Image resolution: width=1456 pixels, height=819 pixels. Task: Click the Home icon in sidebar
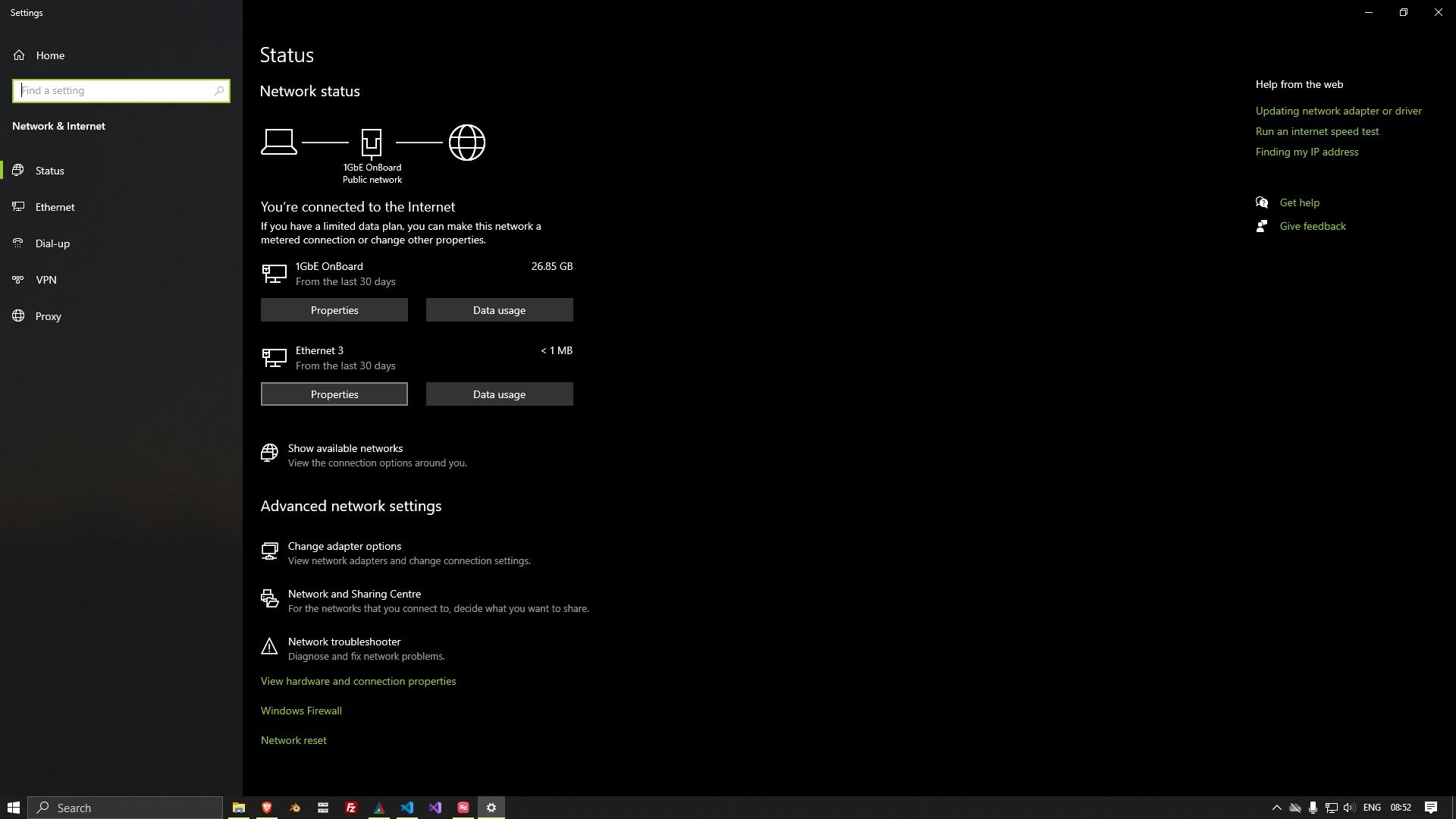click(19, 55)
